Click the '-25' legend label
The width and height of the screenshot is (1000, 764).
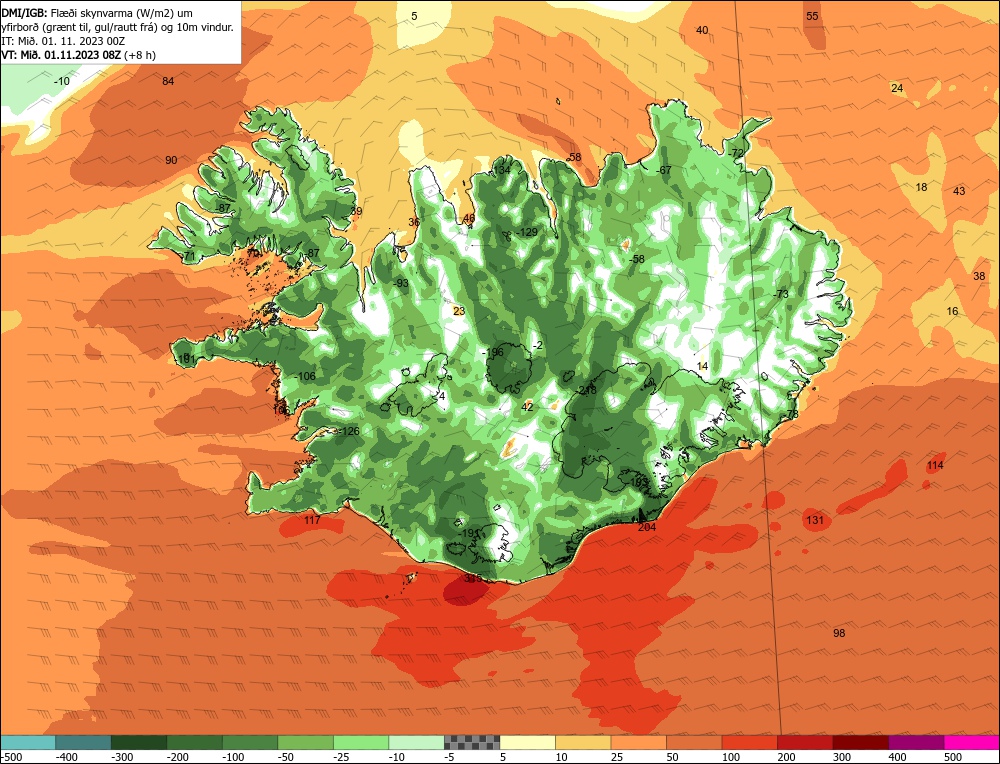[342, 757]
